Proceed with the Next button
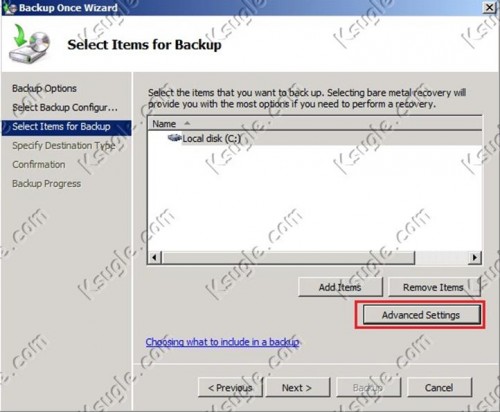 coord(297,388)
